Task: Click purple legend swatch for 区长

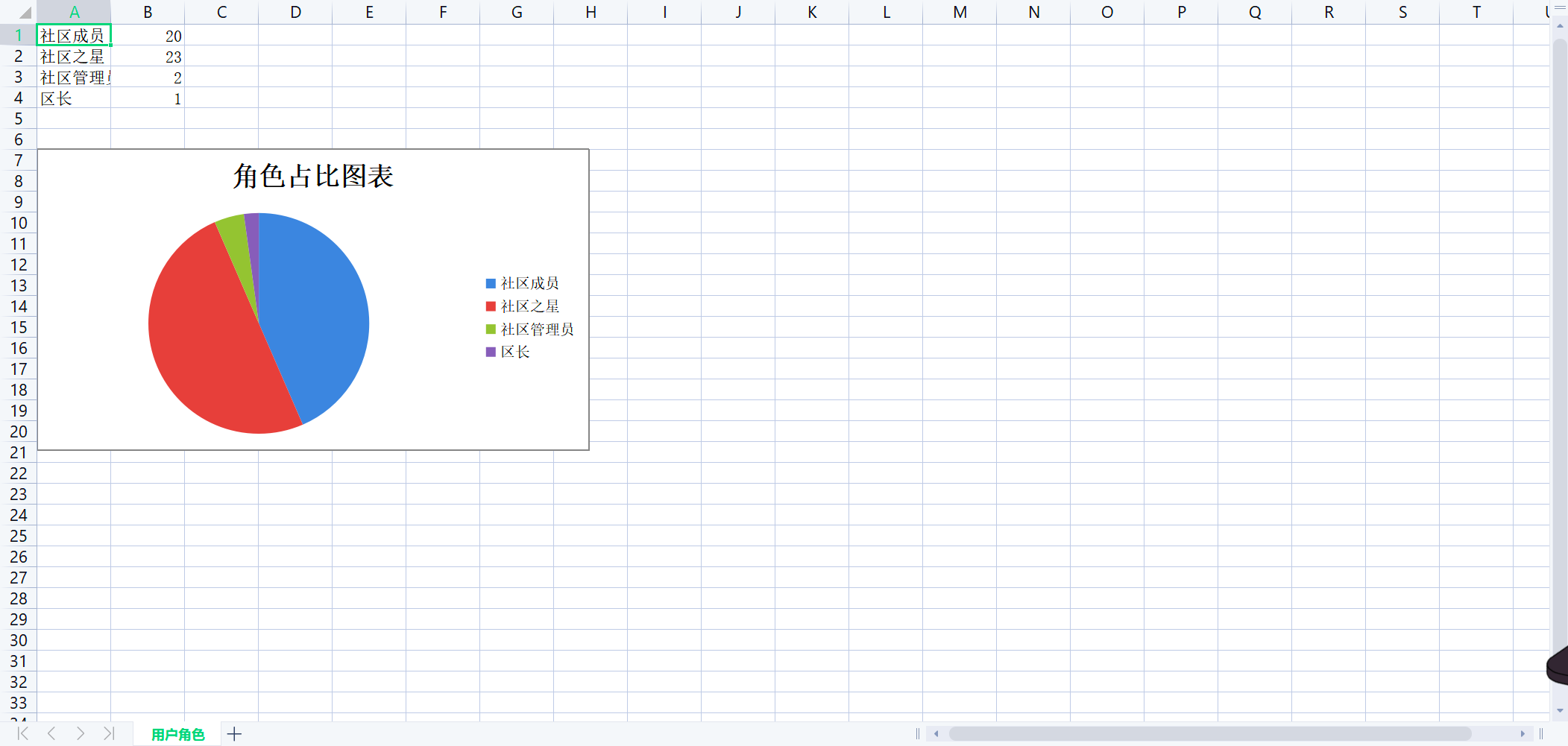Action: 491,352
